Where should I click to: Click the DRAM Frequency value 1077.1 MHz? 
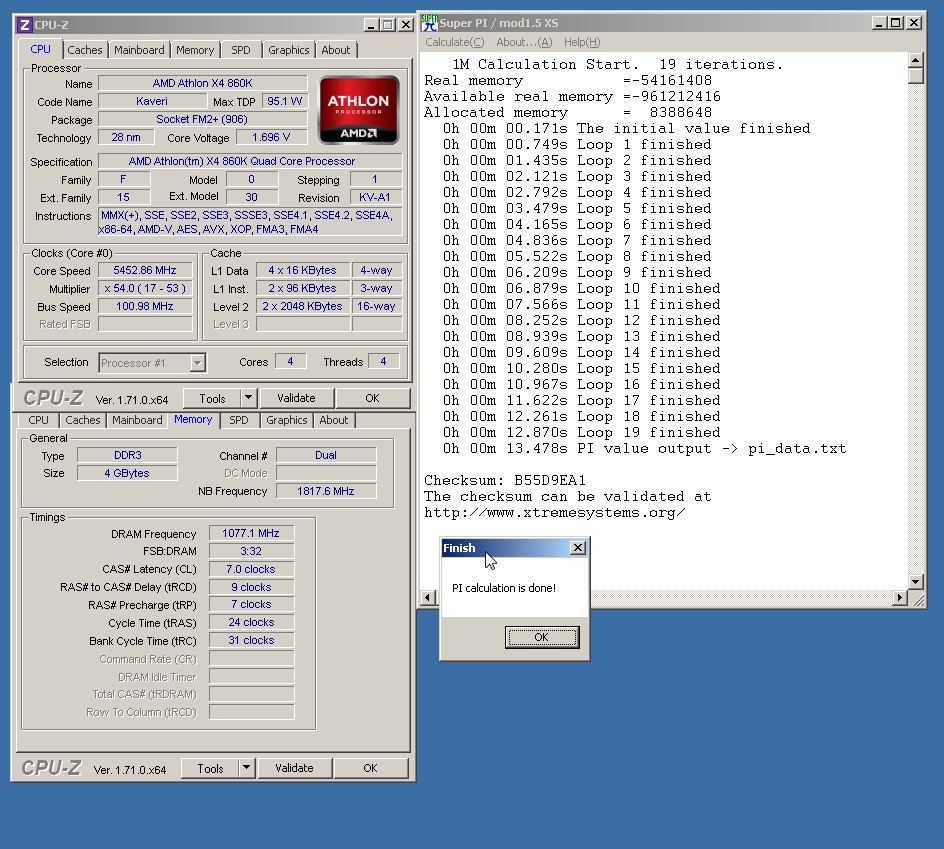251,533
